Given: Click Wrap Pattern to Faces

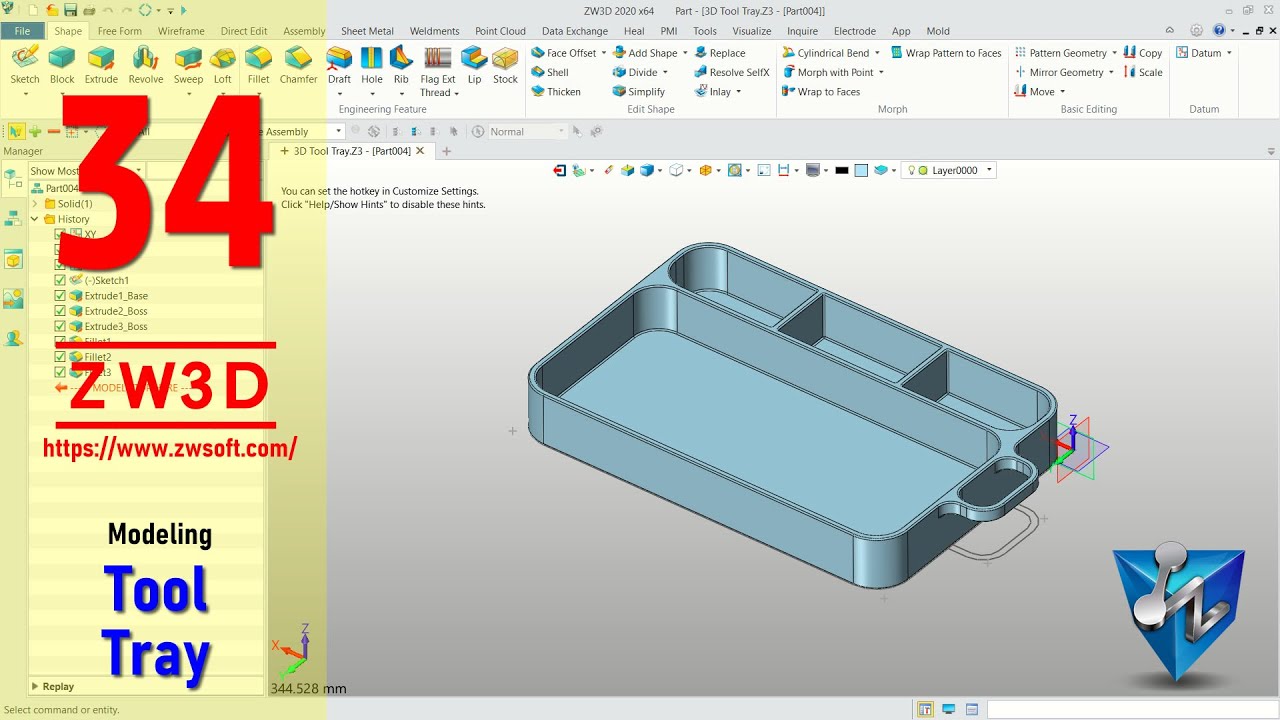Looking at the screenshot, I should (945, 53).
